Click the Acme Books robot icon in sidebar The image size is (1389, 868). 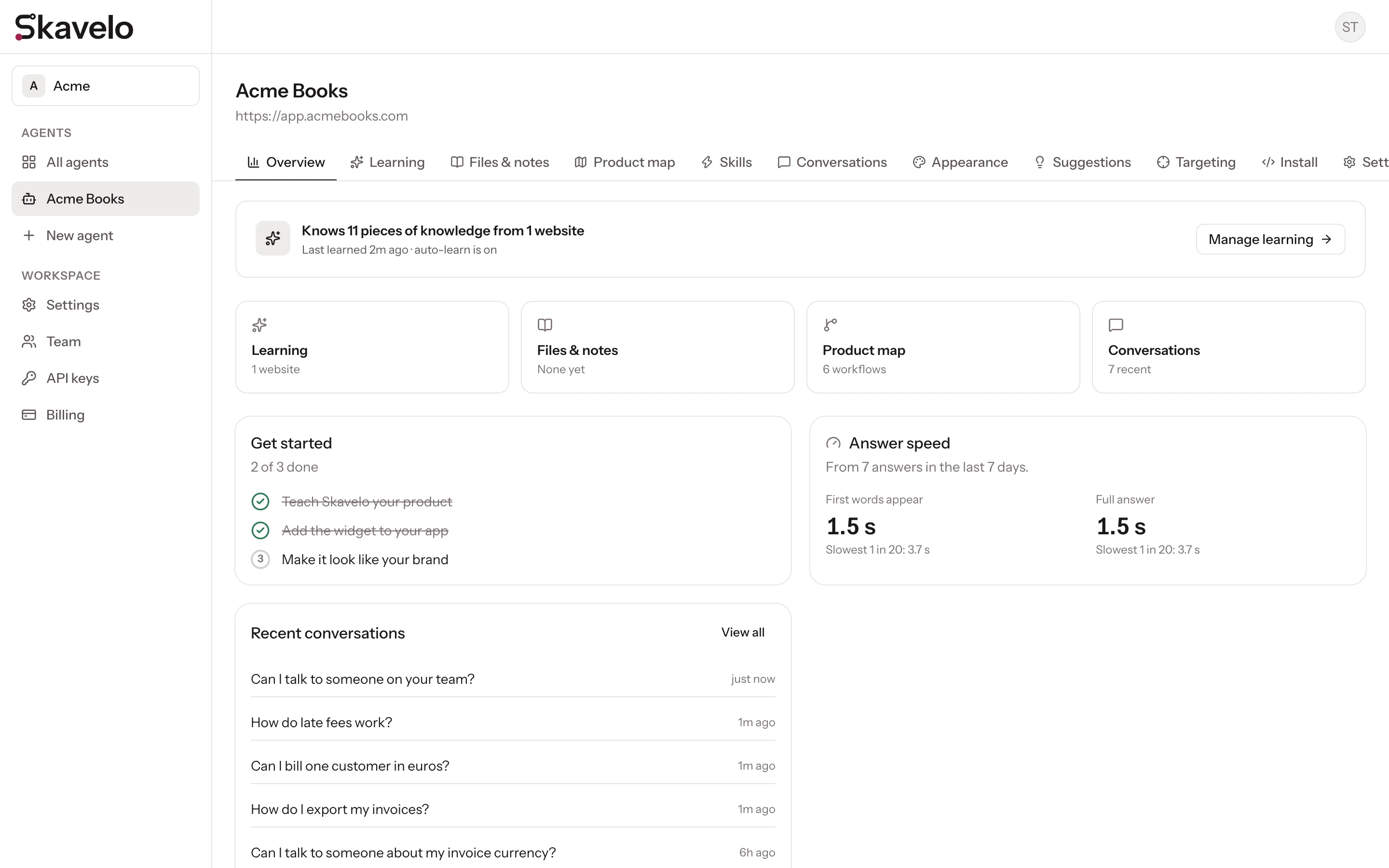click(x=29, y=199)
